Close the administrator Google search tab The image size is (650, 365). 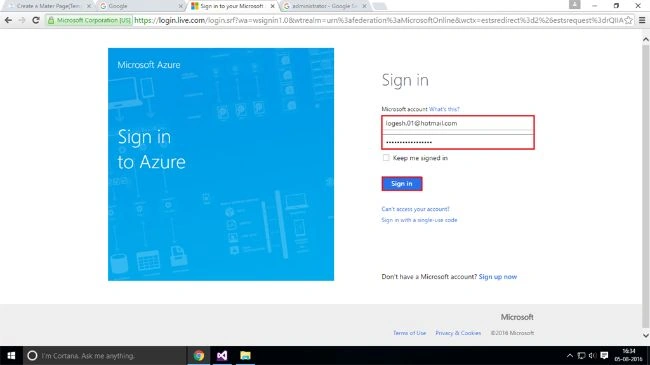click(364, 6)
